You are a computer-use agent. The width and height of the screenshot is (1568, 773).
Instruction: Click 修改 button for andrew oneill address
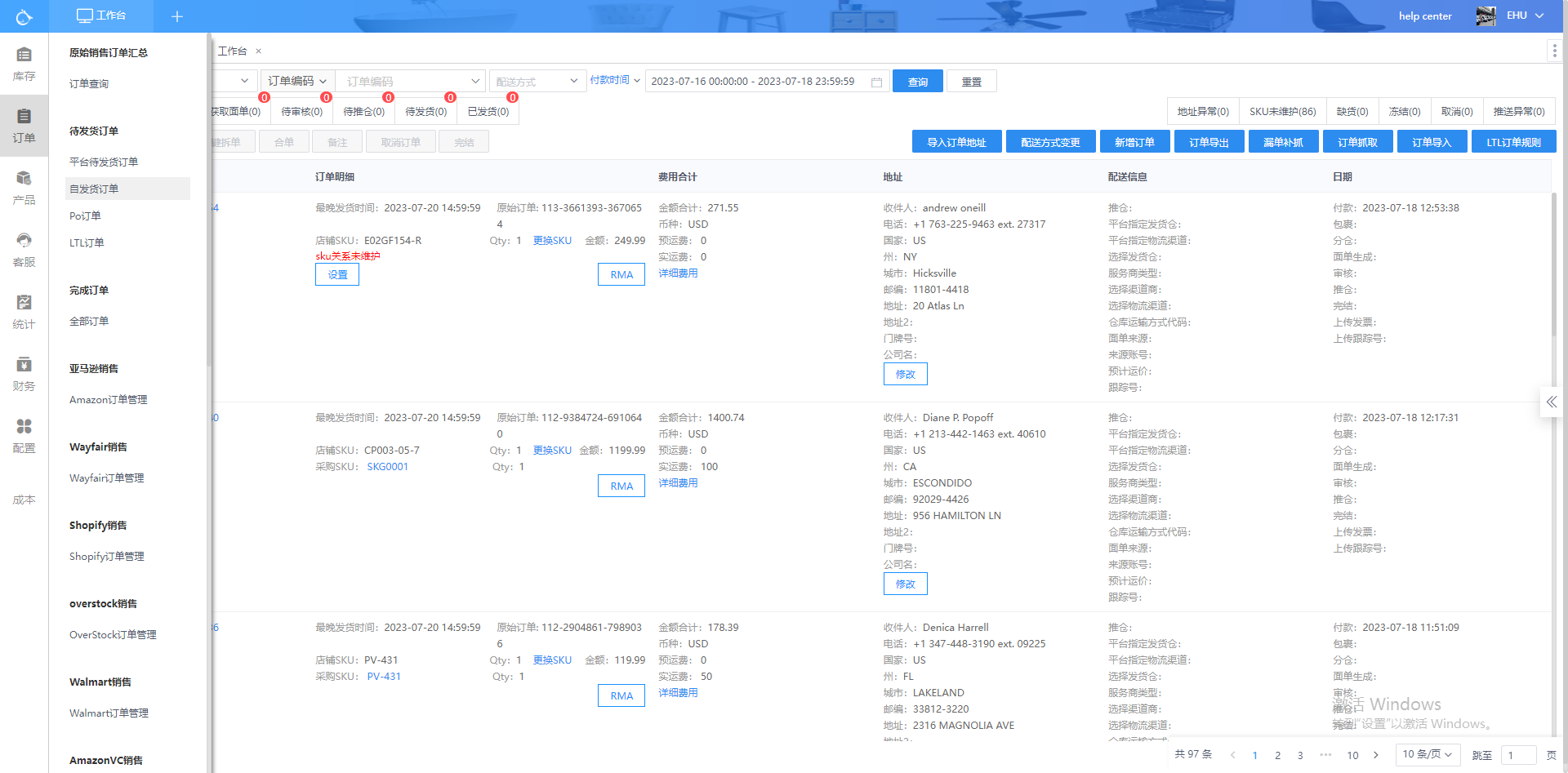pyautogui.click(x=906, y=374)
